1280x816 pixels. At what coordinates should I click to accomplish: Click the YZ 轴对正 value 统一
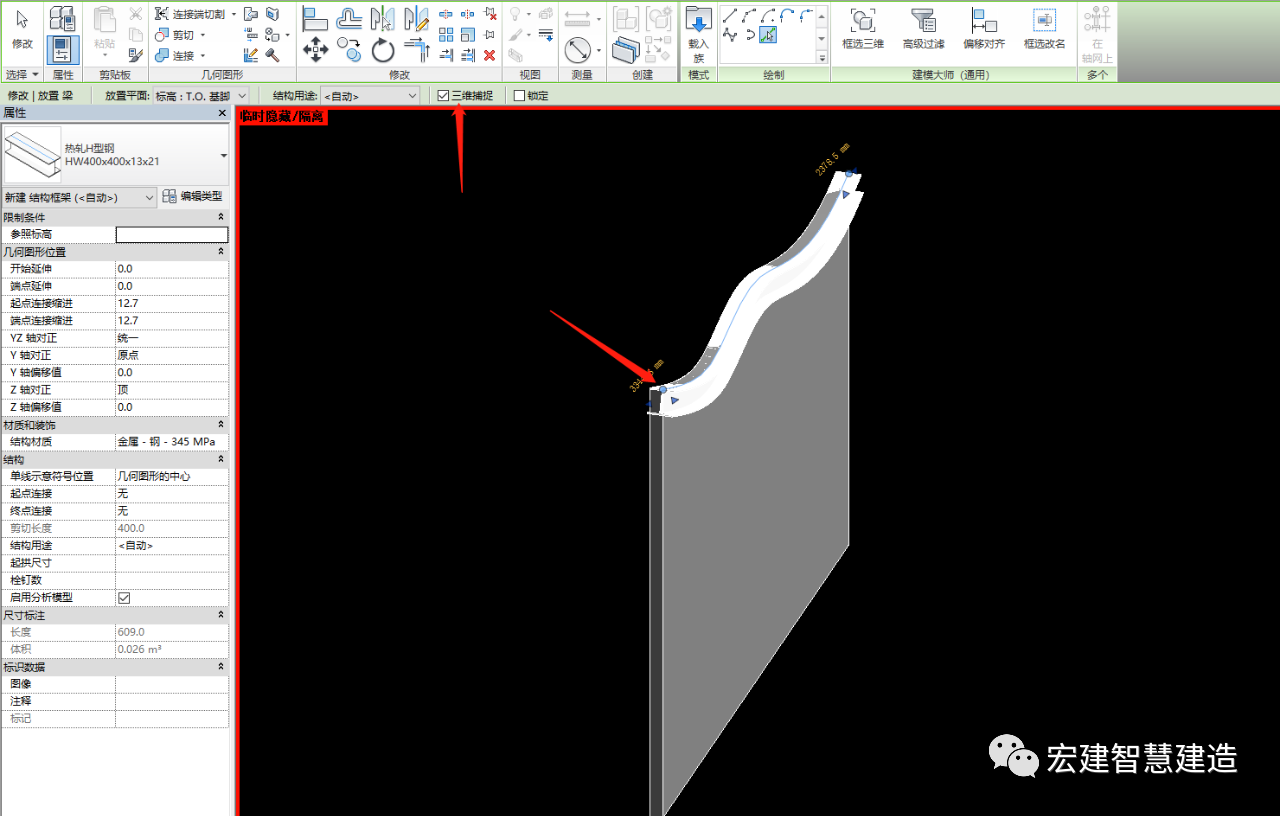point(172,338)
